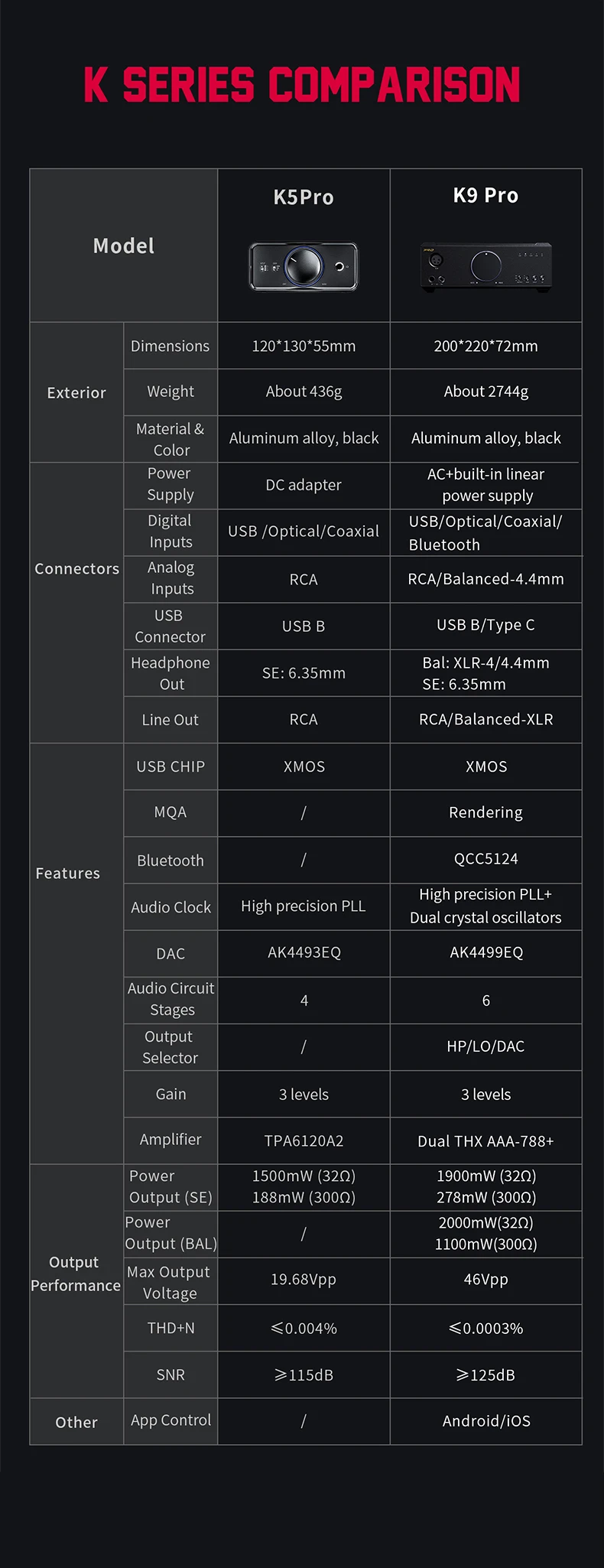Select the Dimensions row label
This screenshot has height=1568, width=604.
coord(170,346)
